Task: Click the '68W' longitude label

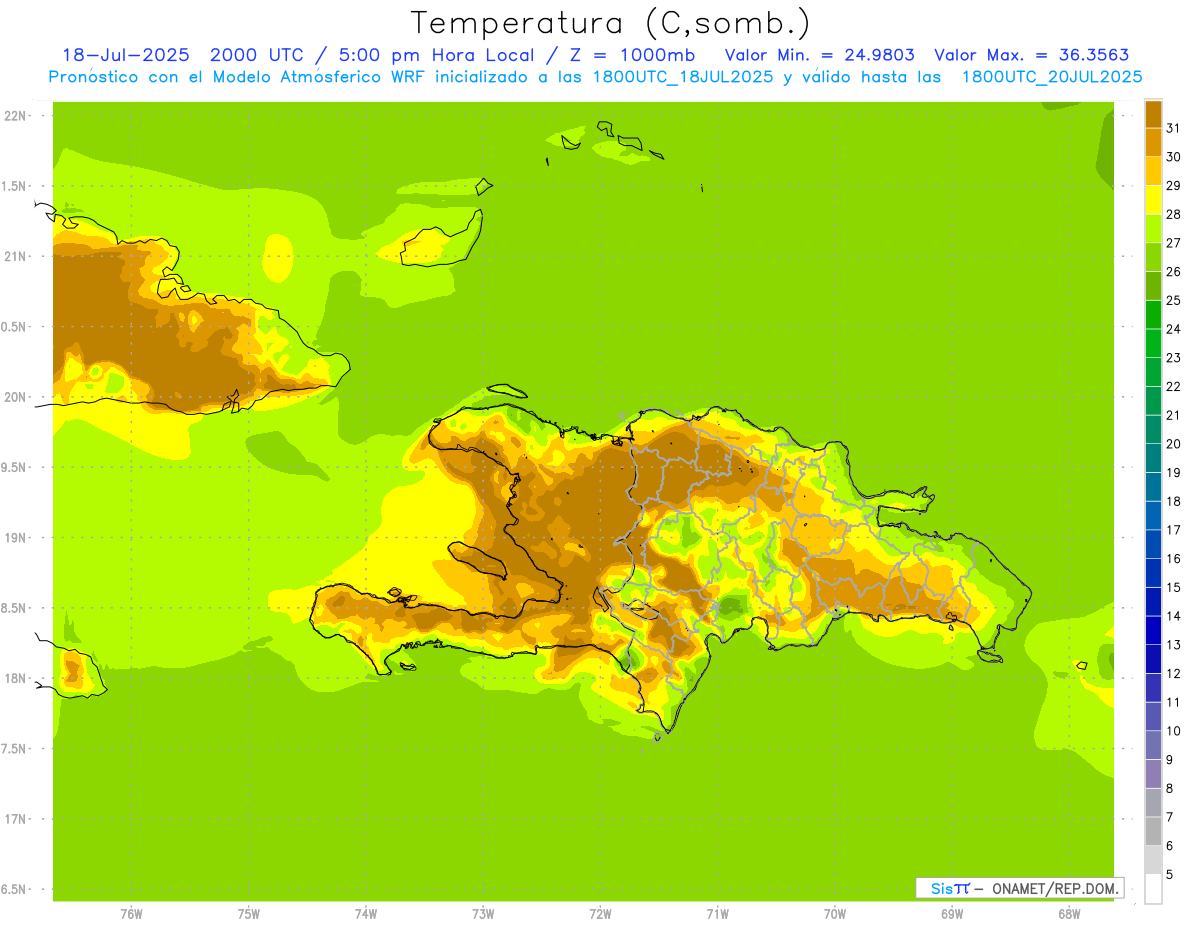Action: coord(1069,914)
